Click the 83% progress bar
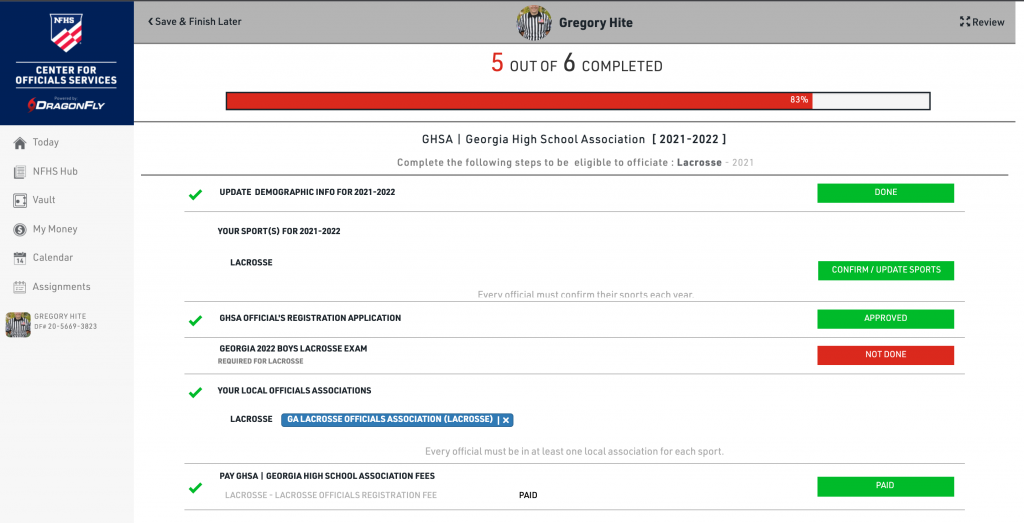Viewport: 1024px width, 523px height. 578,101
